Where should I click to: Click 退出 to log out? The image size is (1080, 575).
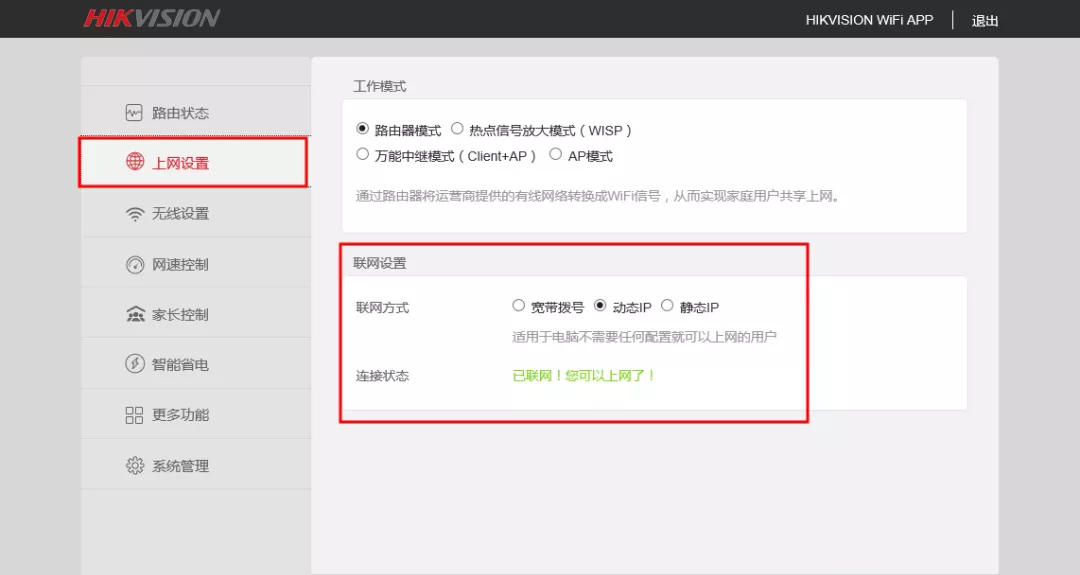click(985, 21)
